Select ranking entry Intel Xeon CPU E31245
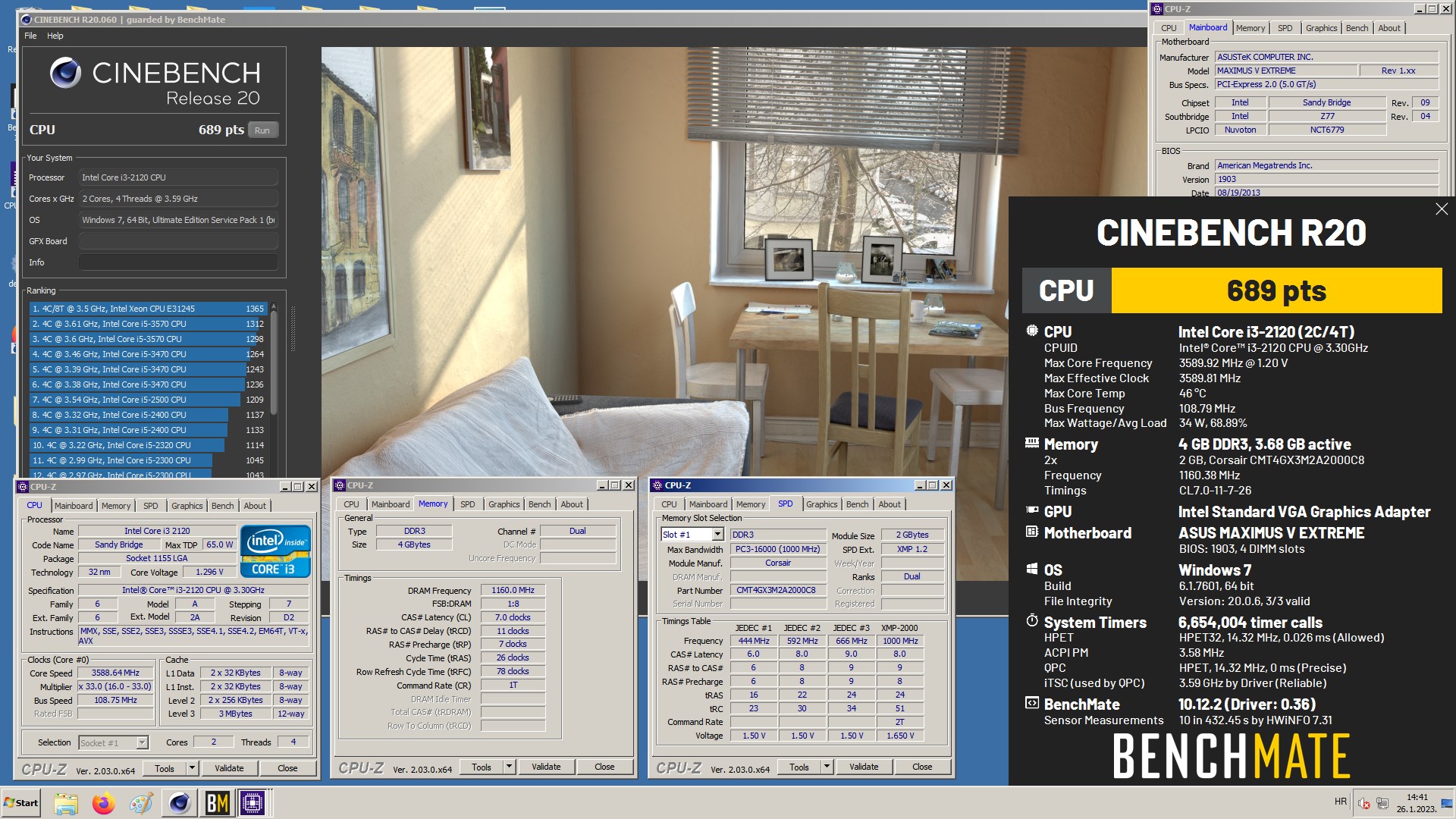 (148, 309)
